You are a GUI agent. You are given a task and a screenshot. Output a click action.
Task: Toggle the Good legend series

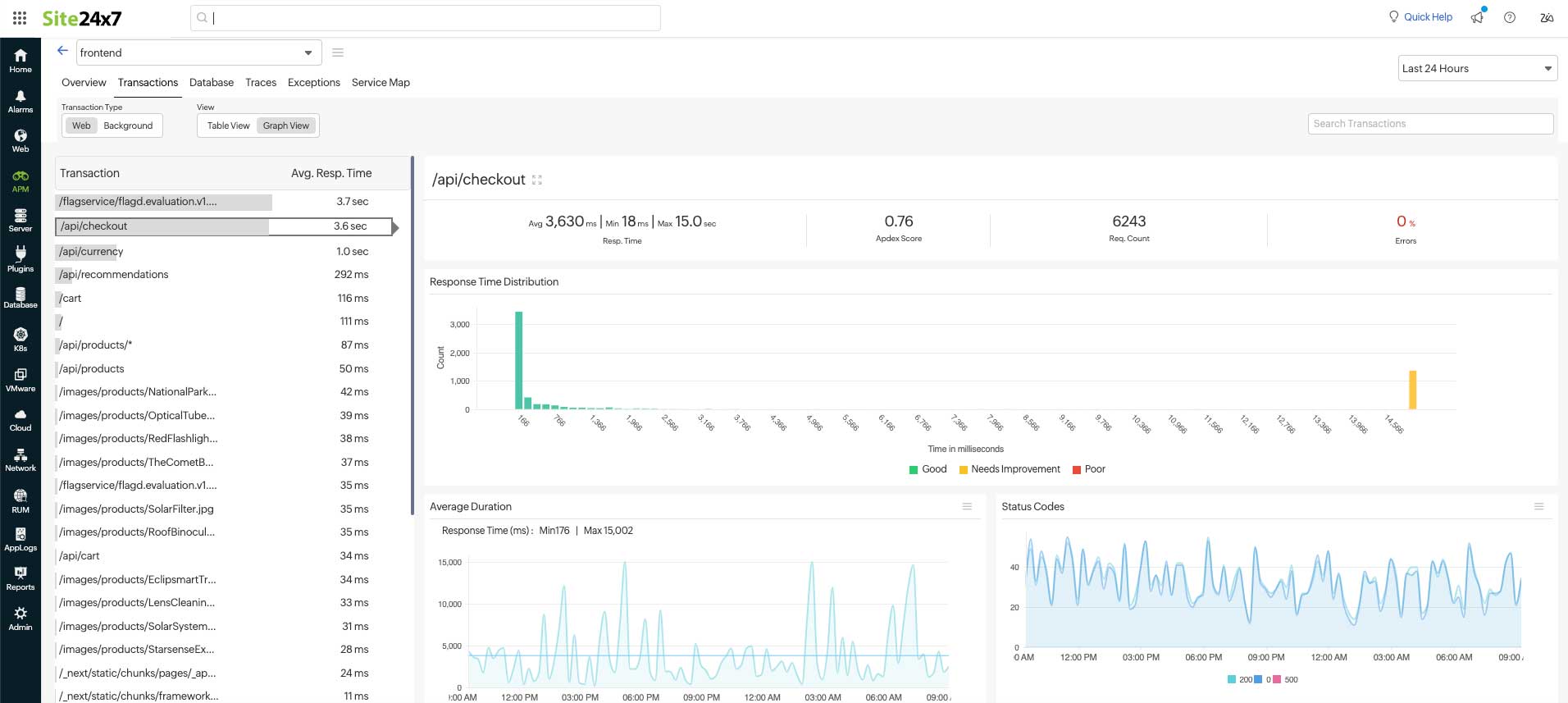pyautogui.click(x=928, y=469)
